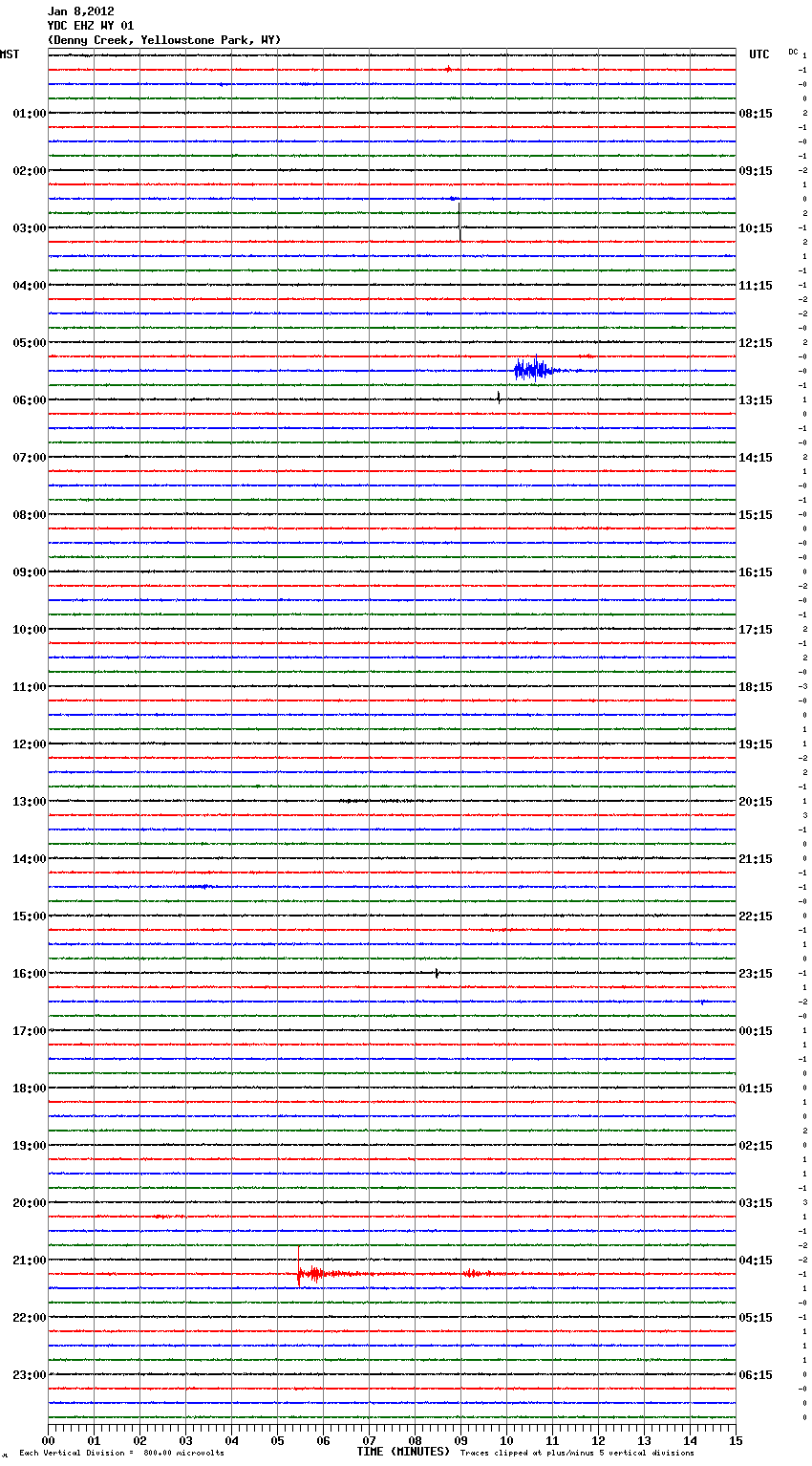
Task: Click the 15:15 UTC time label
Action: pyautogui.click(x=756, y=515)
